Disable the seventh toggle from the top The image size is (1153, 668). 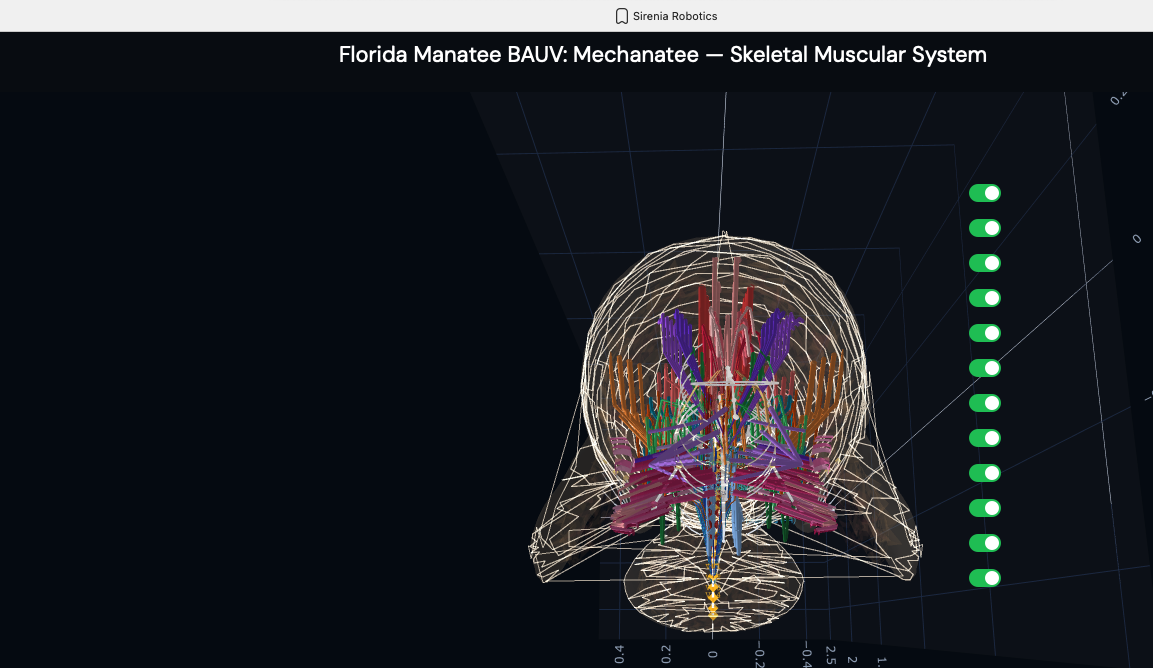[x=985, y=403]
